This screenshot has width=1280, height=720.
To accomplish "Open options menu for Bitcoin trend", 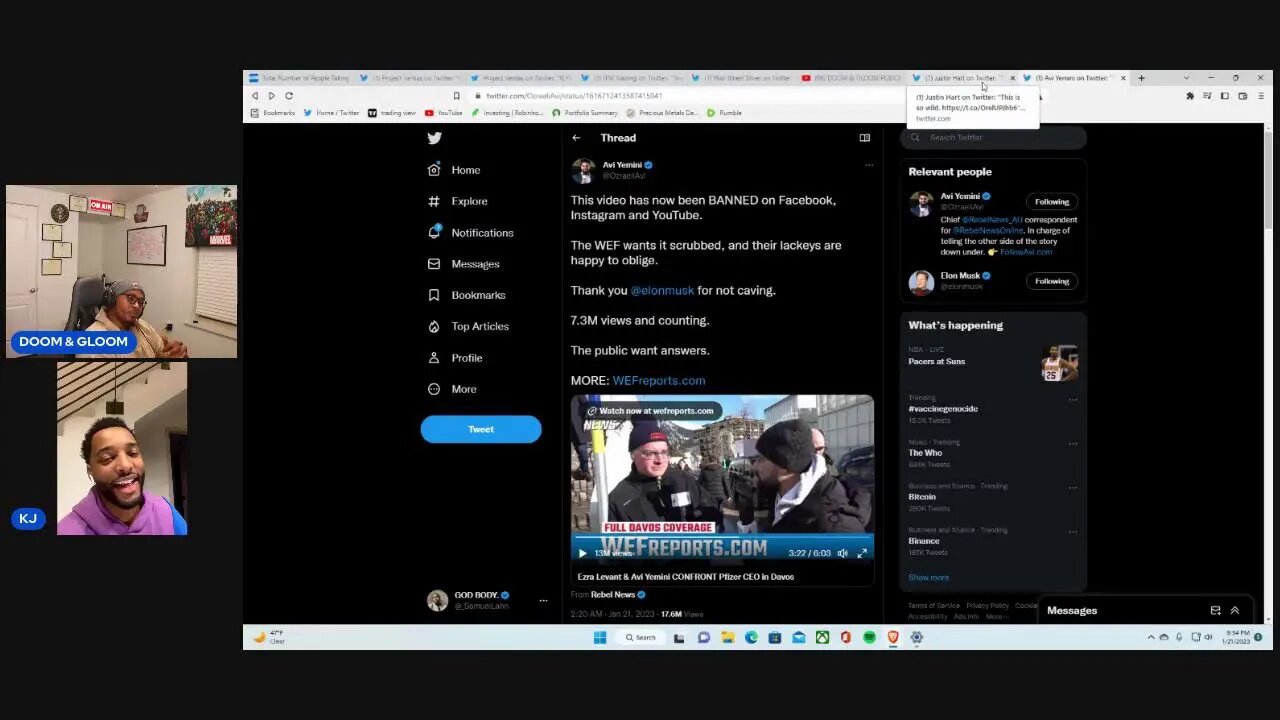I will coord(1073,487).
